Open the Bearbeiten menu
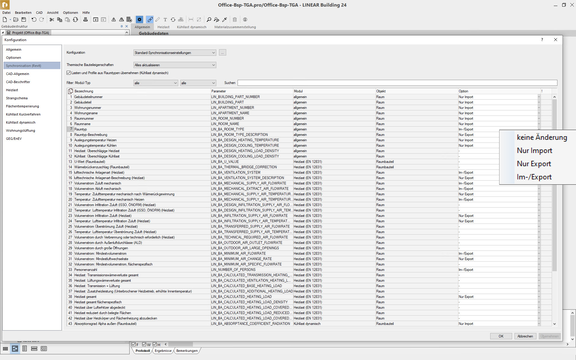The width and height of the screenshot is (576, 360). pos(23,12)
